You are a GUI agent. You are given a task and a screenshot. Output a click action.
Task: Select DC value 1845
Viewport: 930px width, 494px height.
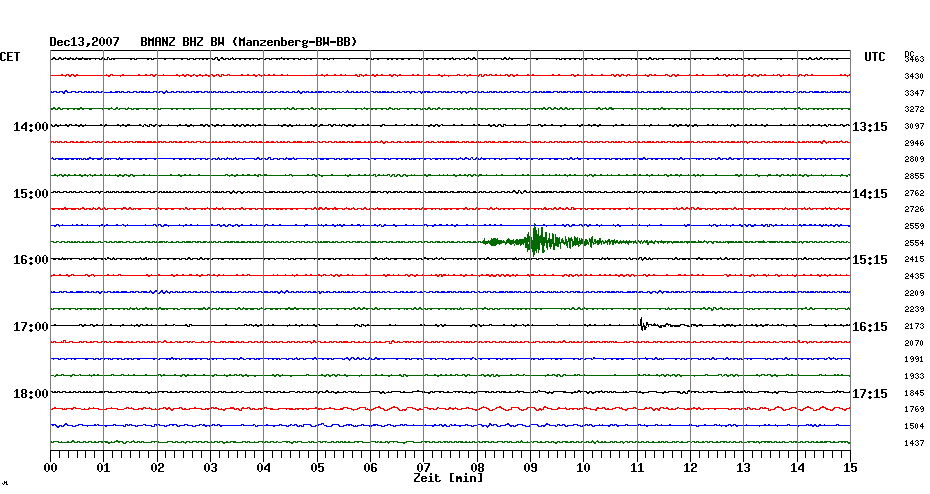(x=914, y=393)
